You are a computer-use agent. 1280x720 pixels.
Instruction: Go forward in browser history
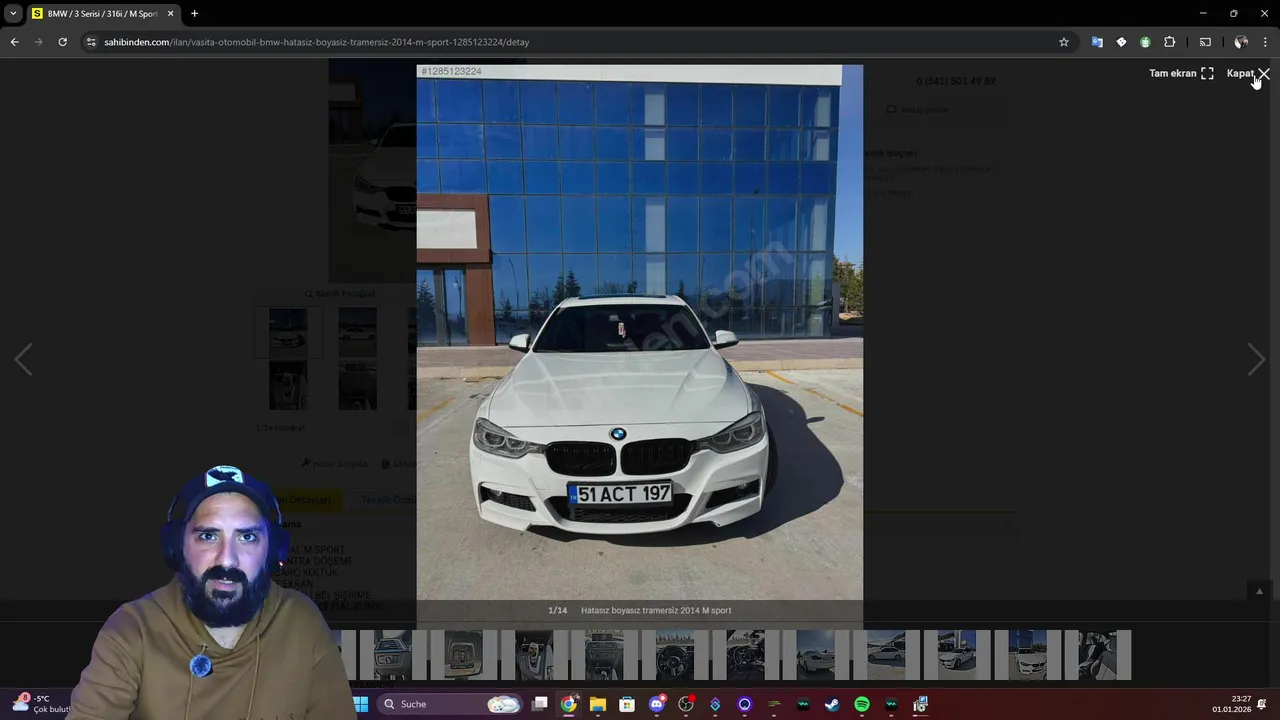[x=38, y=42]
